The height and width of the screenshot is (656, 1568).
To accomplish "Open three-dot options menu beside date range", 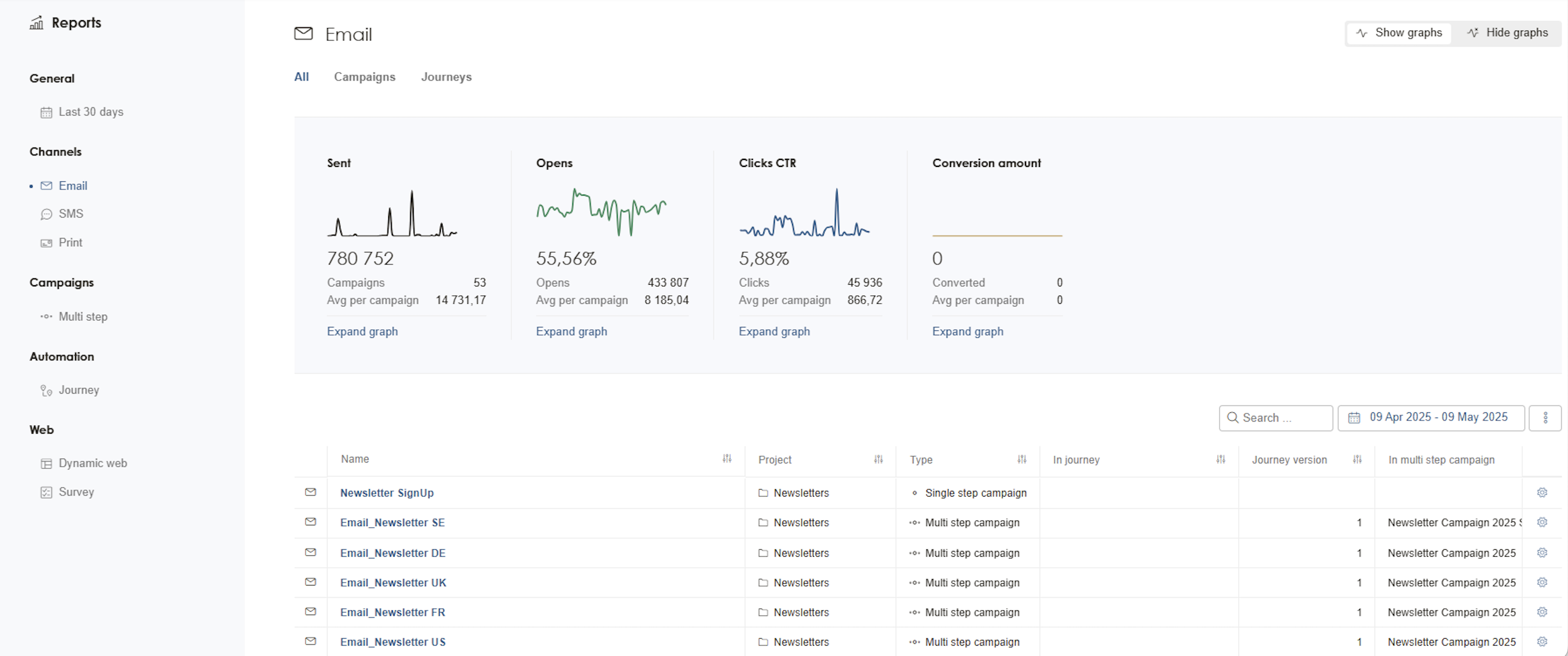I will coord(1545,418).
